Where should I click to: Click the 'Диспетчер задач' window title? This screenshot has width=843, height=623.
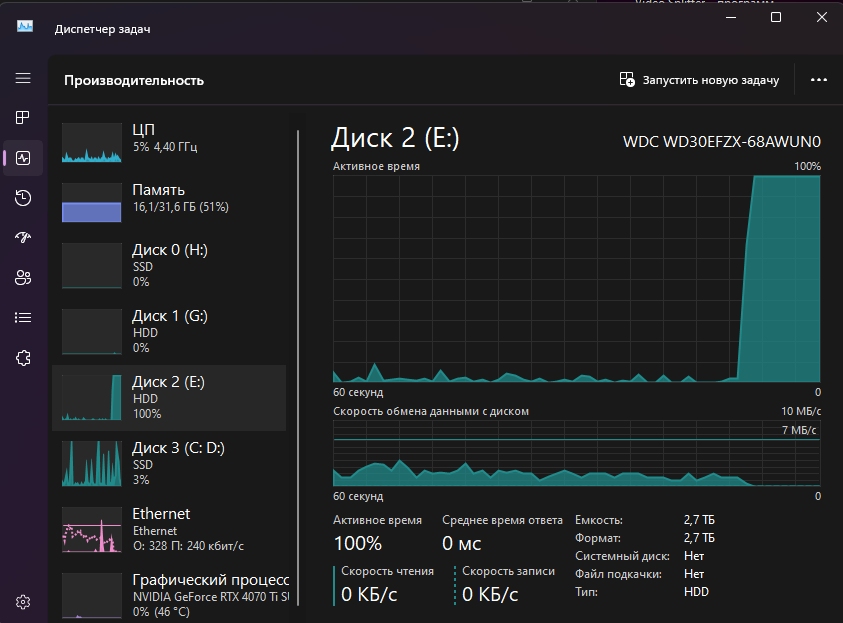[102, 29]
